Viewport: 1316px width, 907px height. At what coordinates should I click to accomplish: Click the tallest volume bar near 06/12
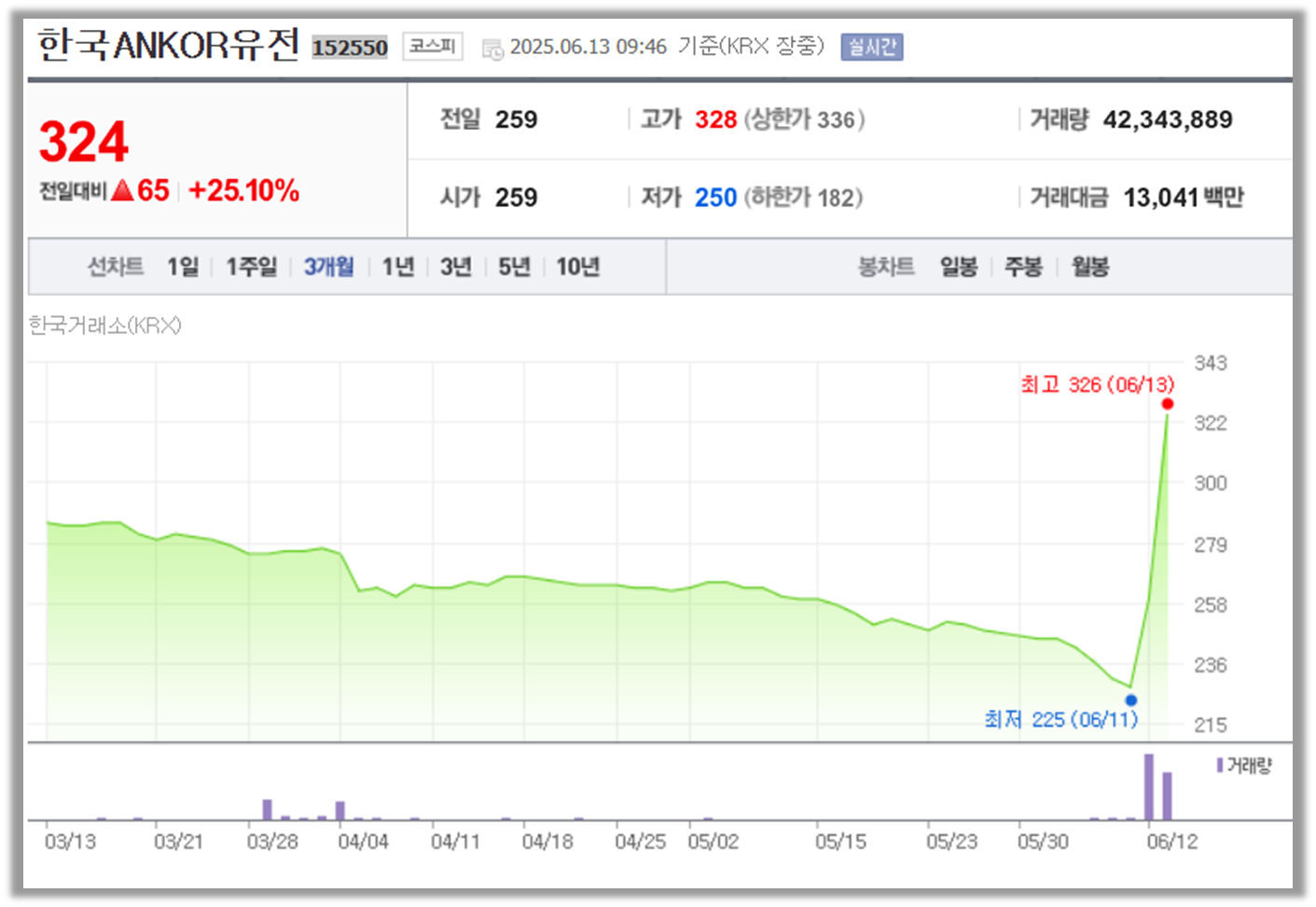coord(1149,788)
